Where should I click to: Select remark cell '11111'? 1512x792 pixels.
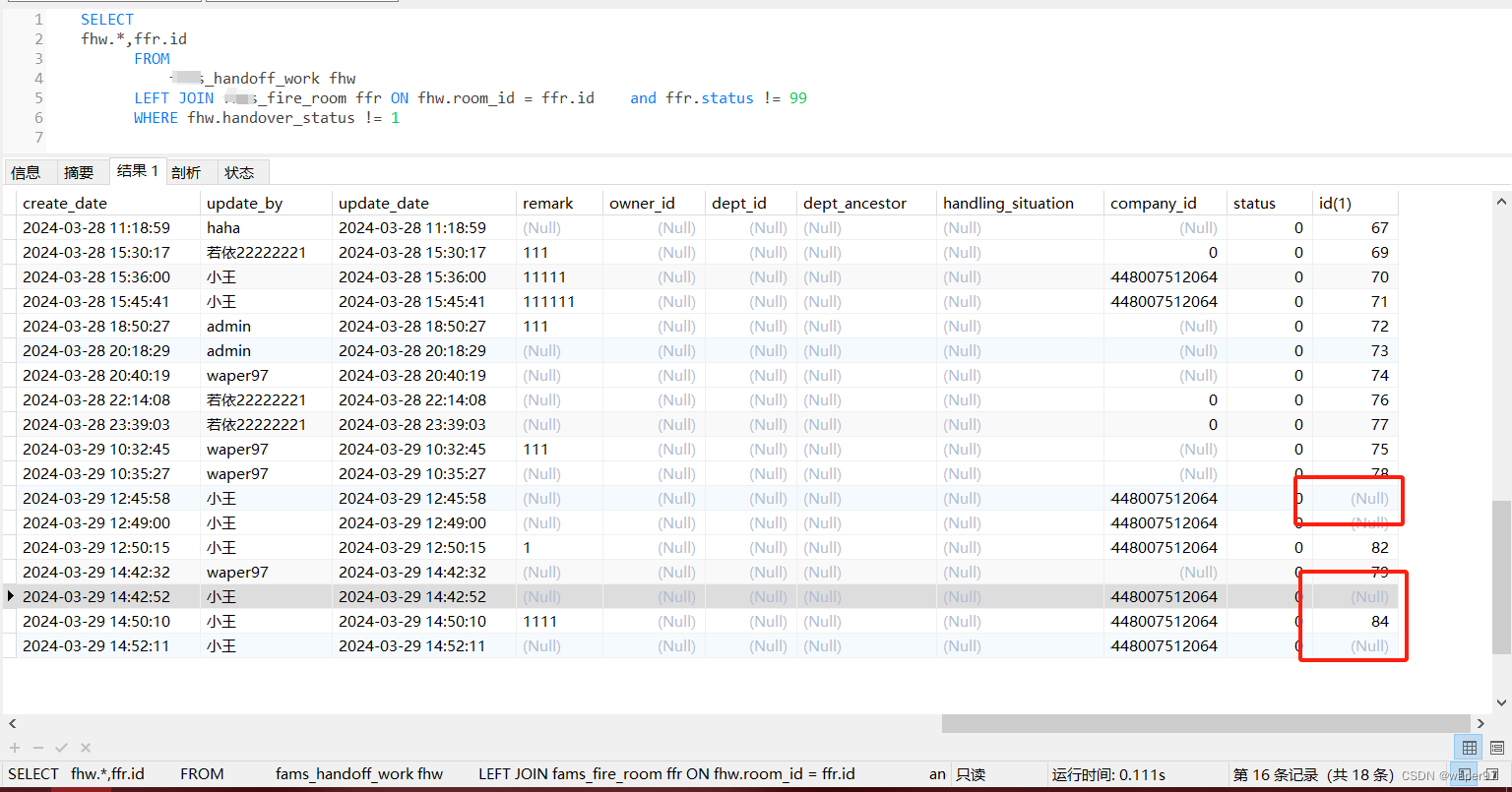pos(559,276)
